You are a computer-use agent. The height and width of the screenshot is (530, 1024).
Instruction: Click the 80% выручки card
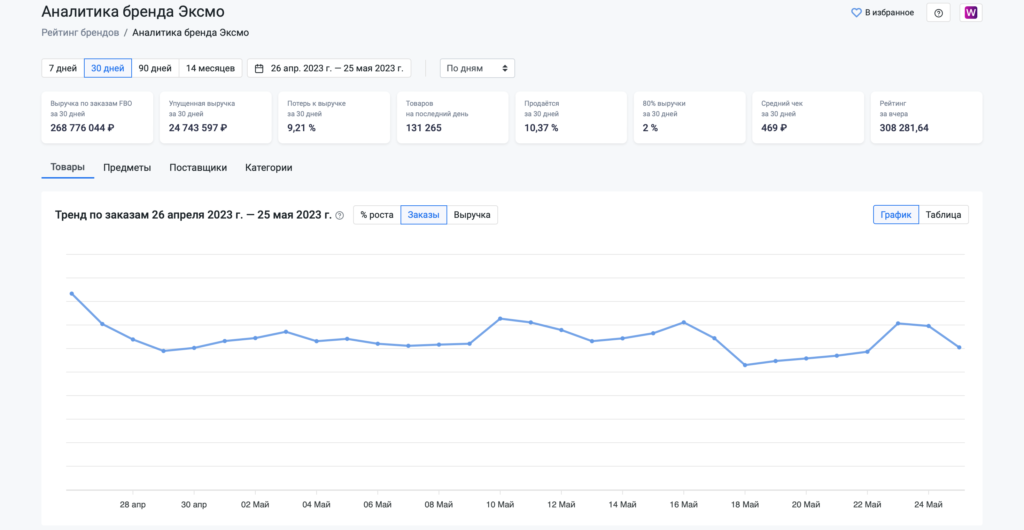tap(690, 117)
